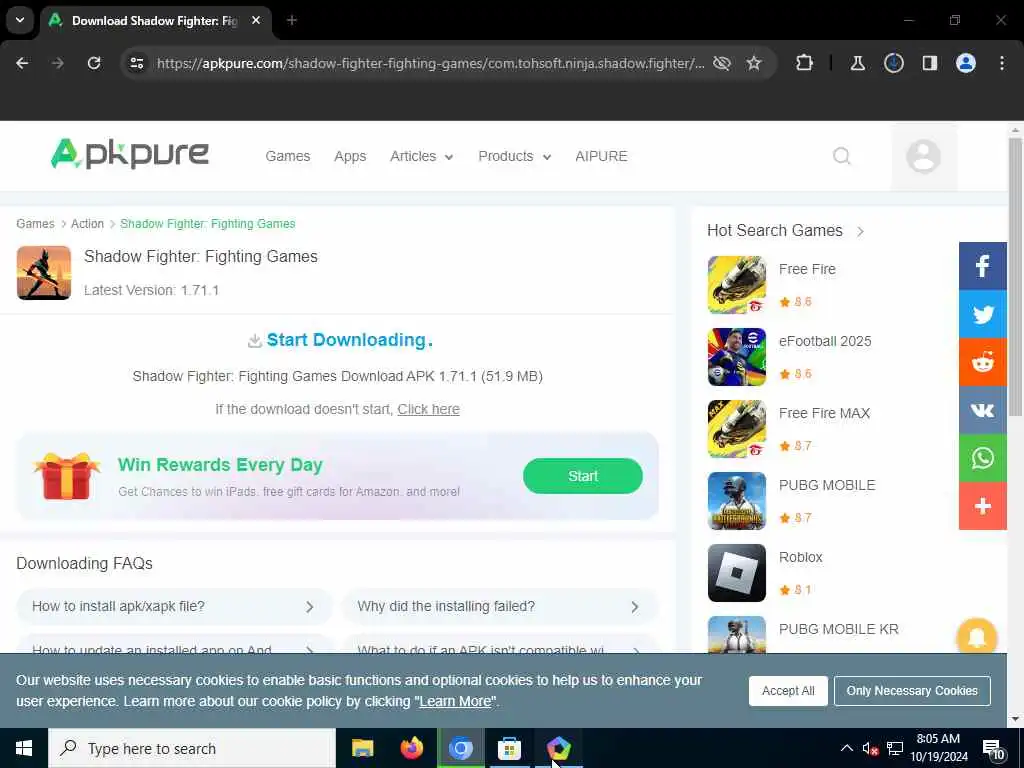Screen dimensions: 1024x768
Task: Click the Games breadcrumb link
Action: 35,223
